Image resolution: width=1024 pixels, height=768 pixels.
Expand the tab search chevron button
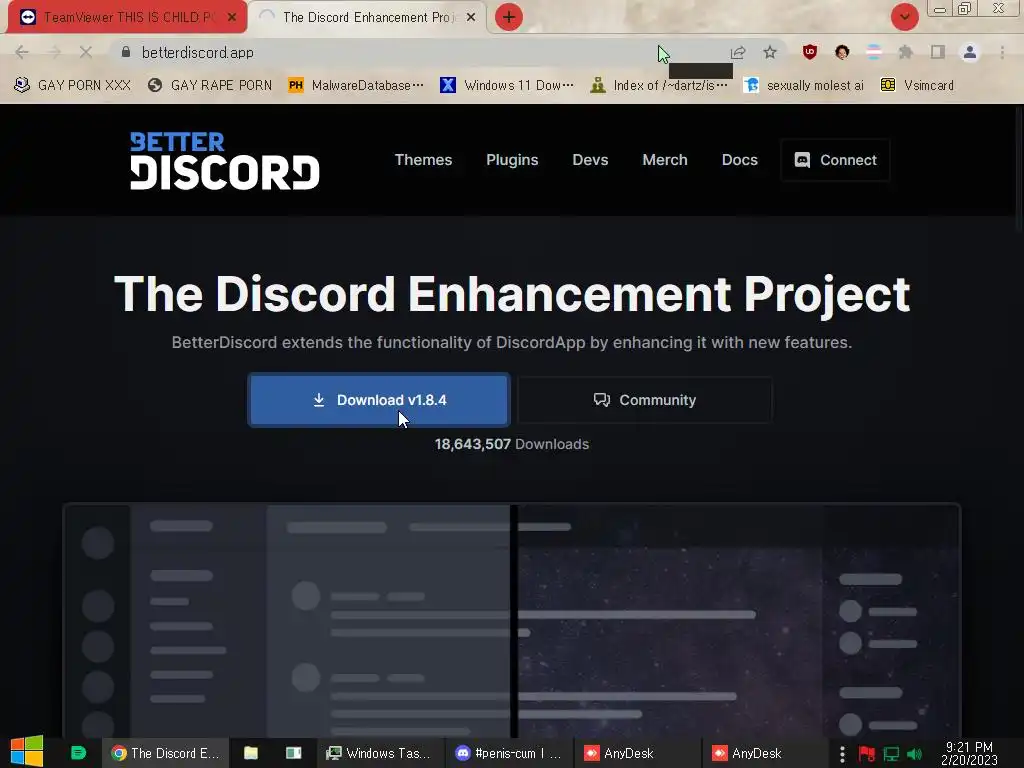904,17
